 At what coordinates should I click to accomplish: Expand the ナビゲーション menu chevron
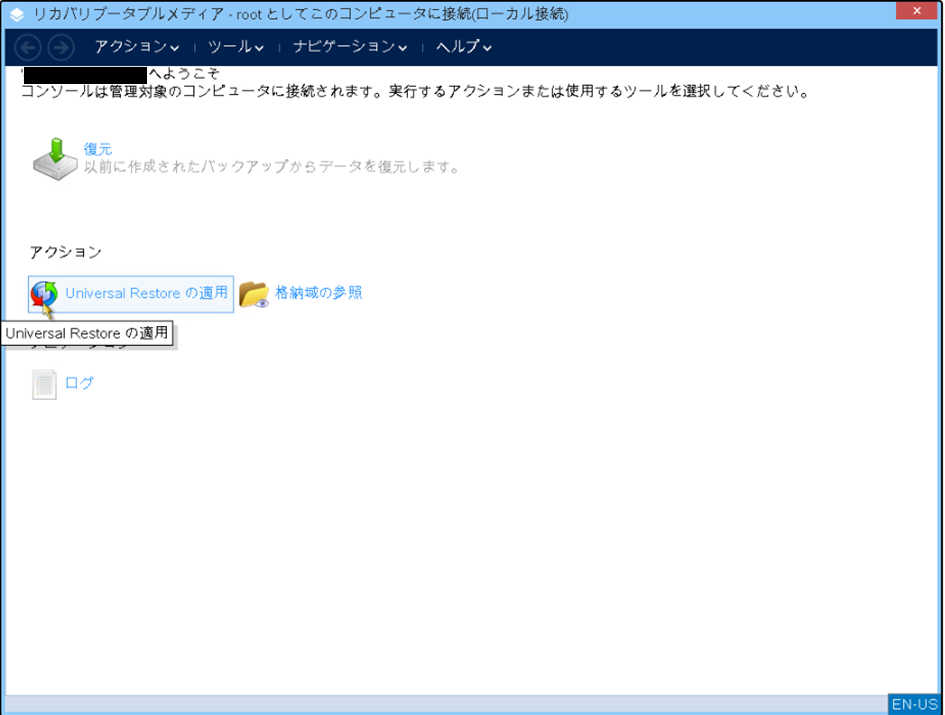[x=402, y=48]
